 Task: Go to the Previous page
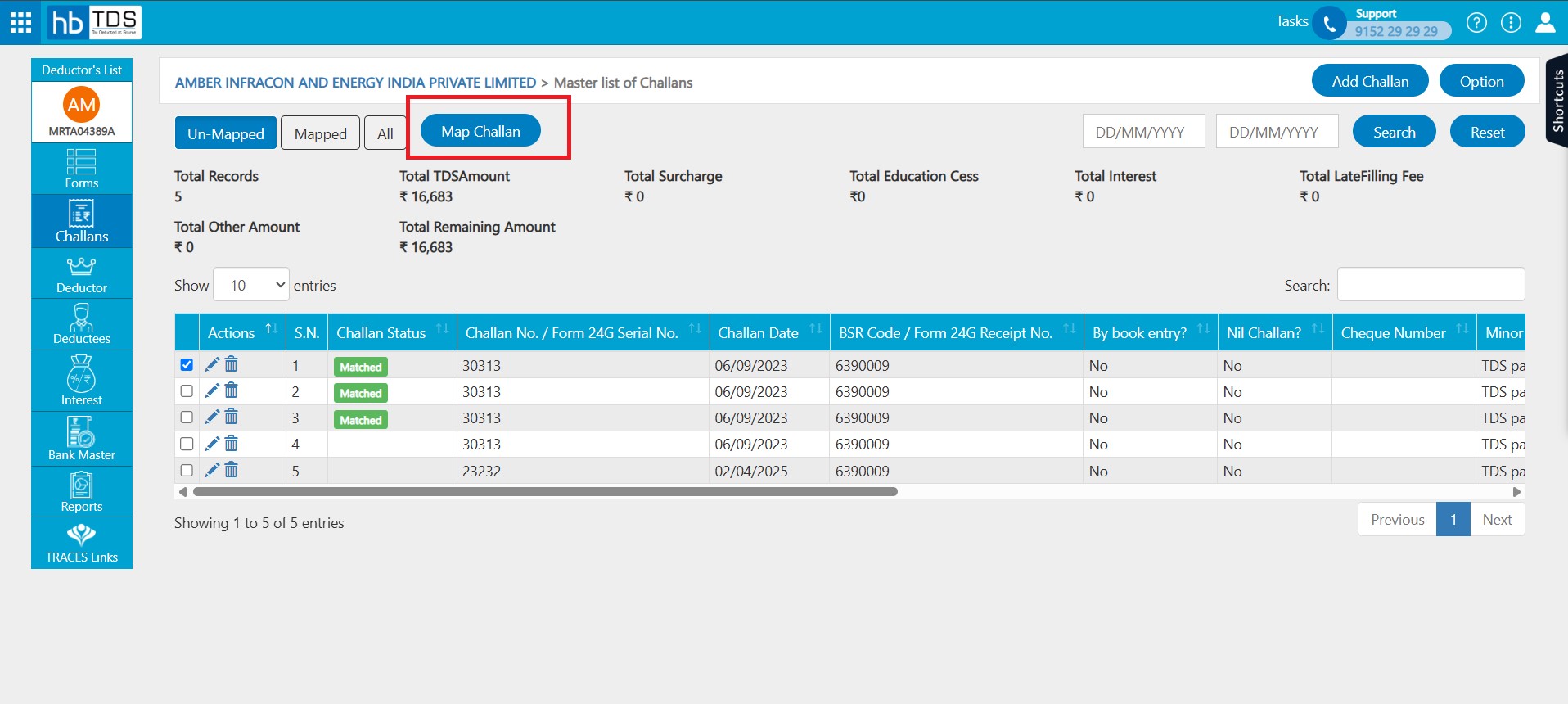[x=1397, y=519]
